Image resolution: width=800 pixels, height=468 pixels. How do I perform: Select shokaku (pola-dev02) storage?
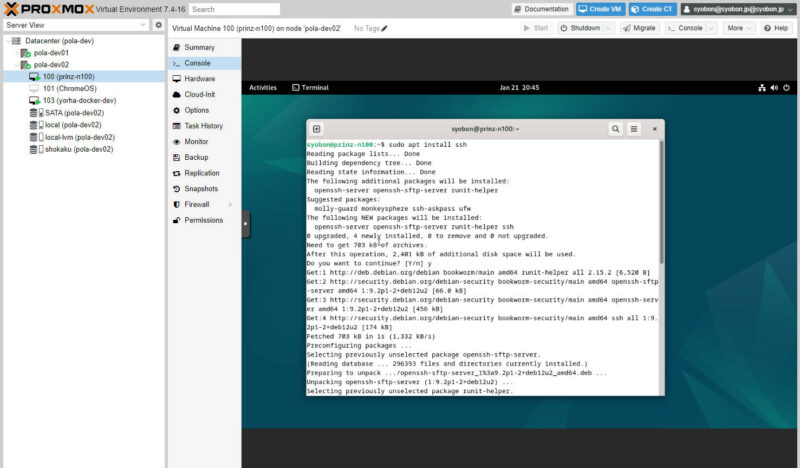pyautogui.click(x=79, y=150)
